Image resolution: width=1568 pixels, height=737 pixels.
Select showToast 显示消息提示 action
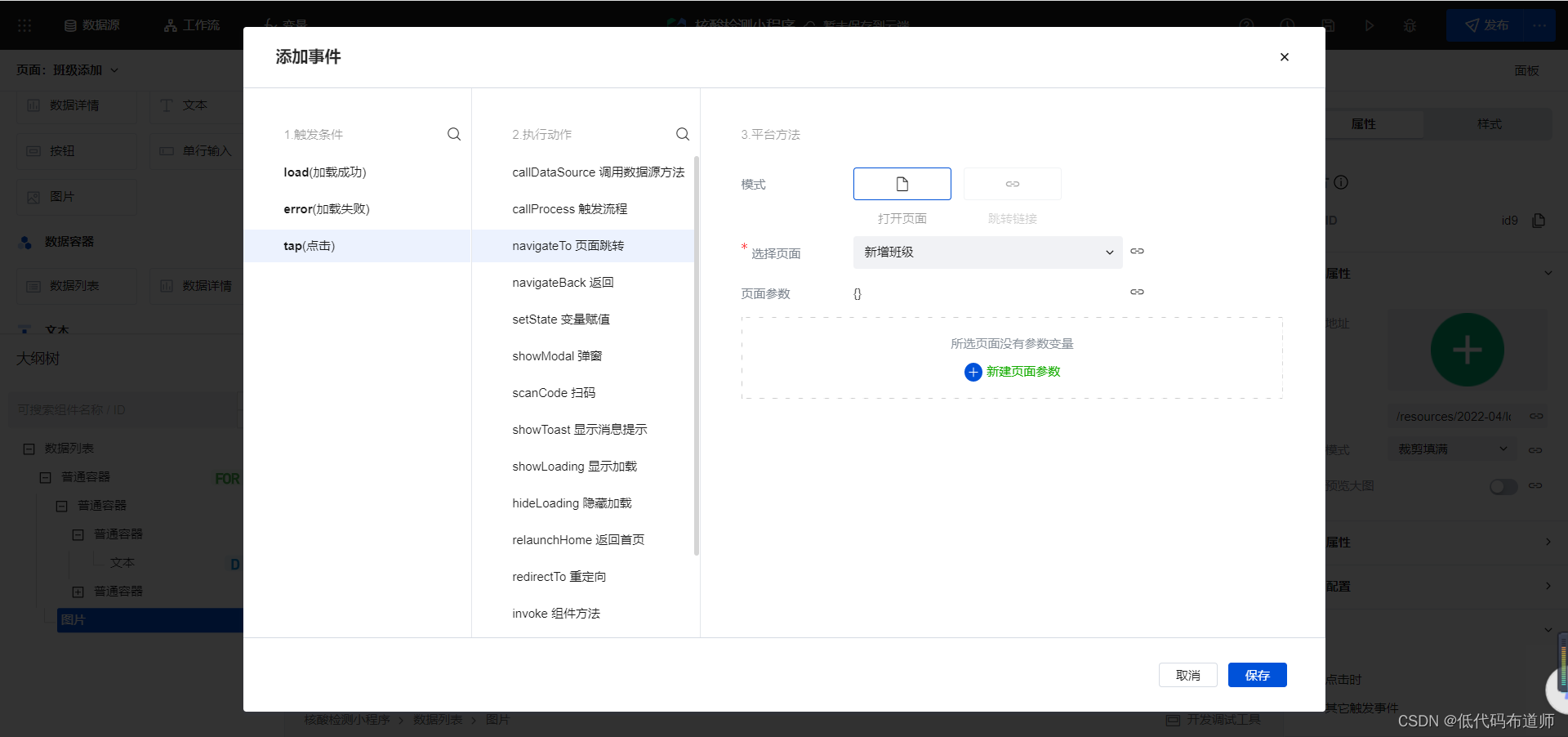[583, 430]
